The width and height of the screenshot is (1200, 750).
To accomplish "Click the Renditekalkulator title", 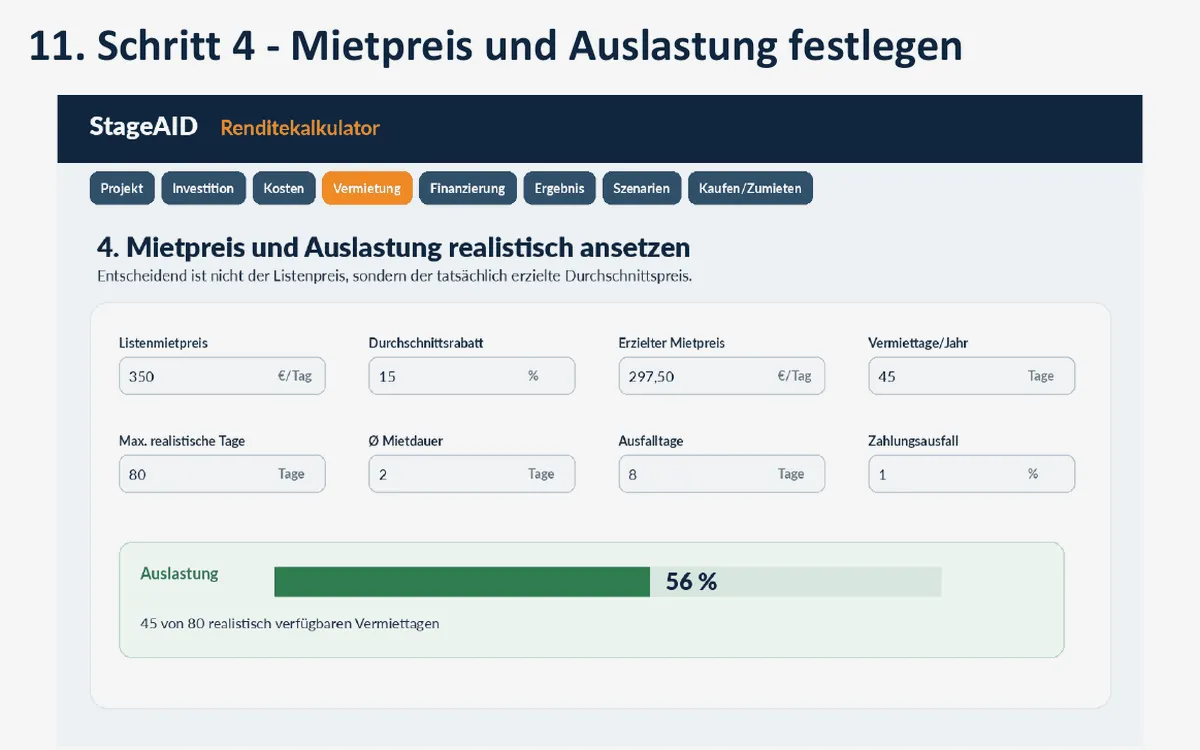I will tap(300, 128).
